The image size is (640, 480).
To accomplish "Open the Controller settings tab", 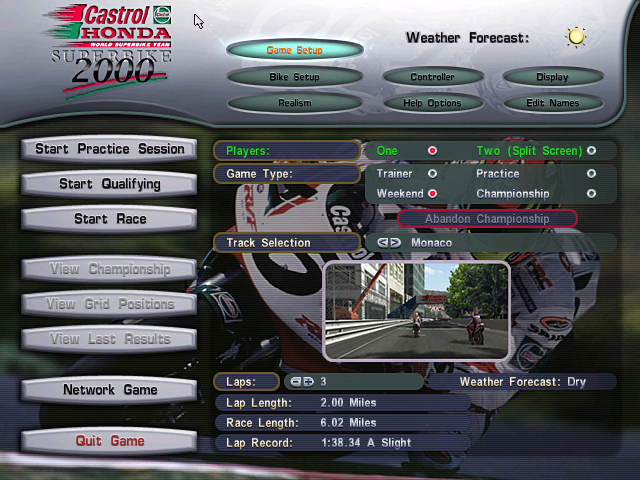I will [433, 77].
